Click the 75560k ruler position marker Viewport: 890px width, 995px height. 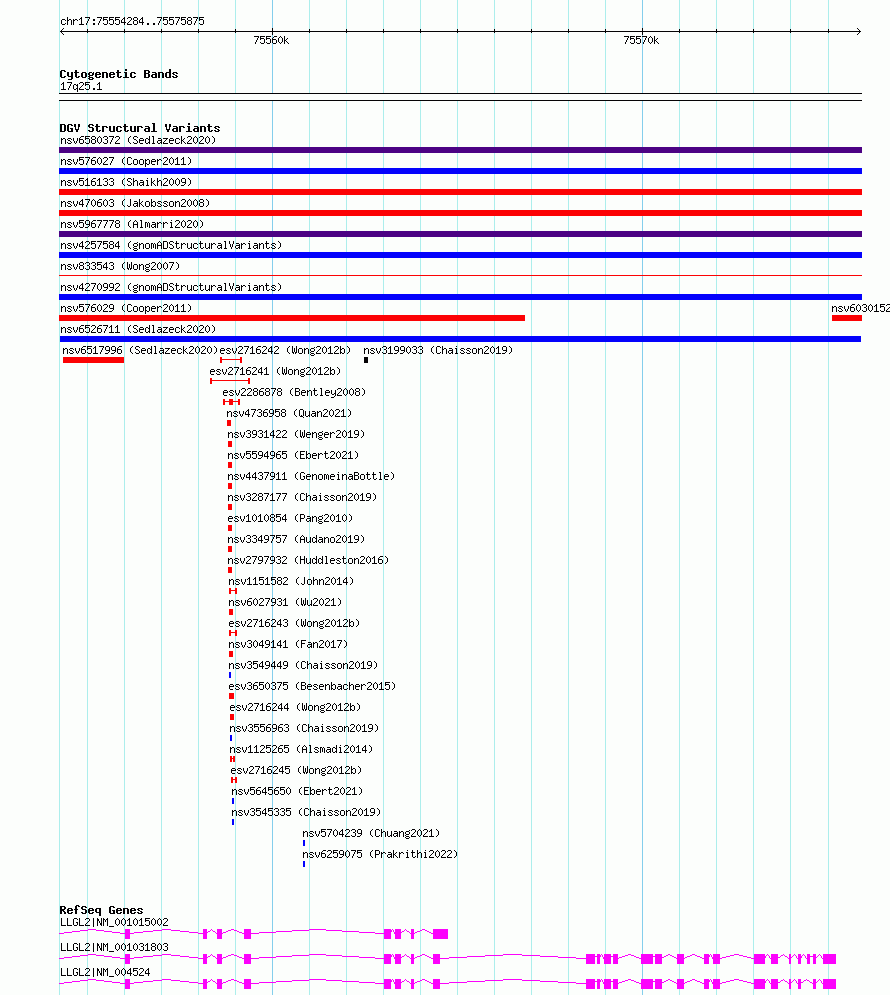point(271,40)
